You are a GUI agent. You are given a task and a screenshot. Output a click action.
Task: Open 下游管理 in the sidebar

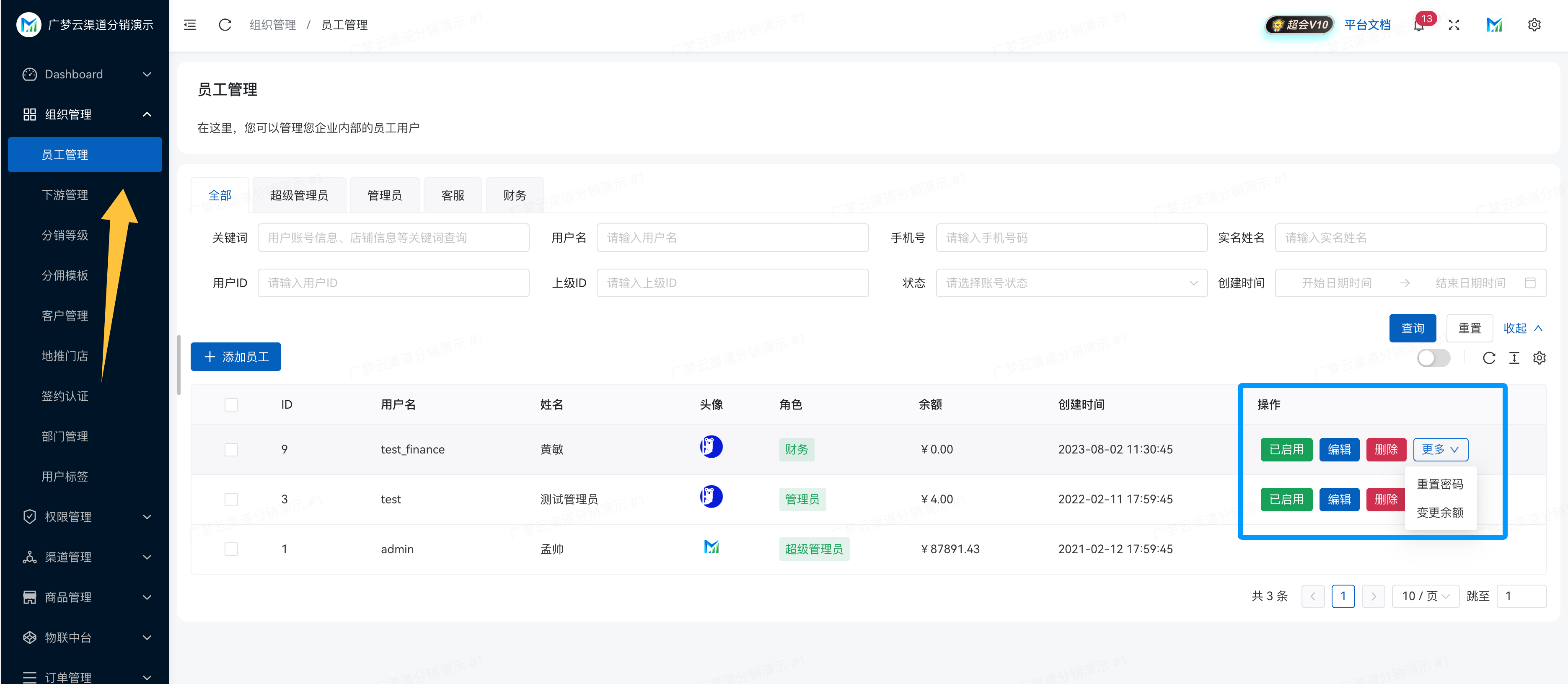coord(65,195)
